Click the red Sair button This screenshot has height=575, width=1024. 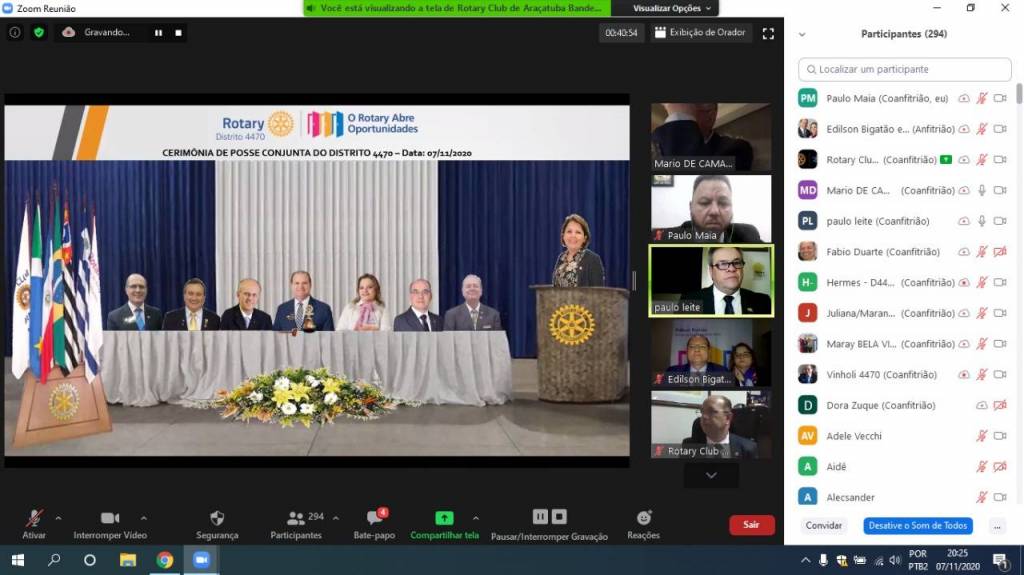751,525
